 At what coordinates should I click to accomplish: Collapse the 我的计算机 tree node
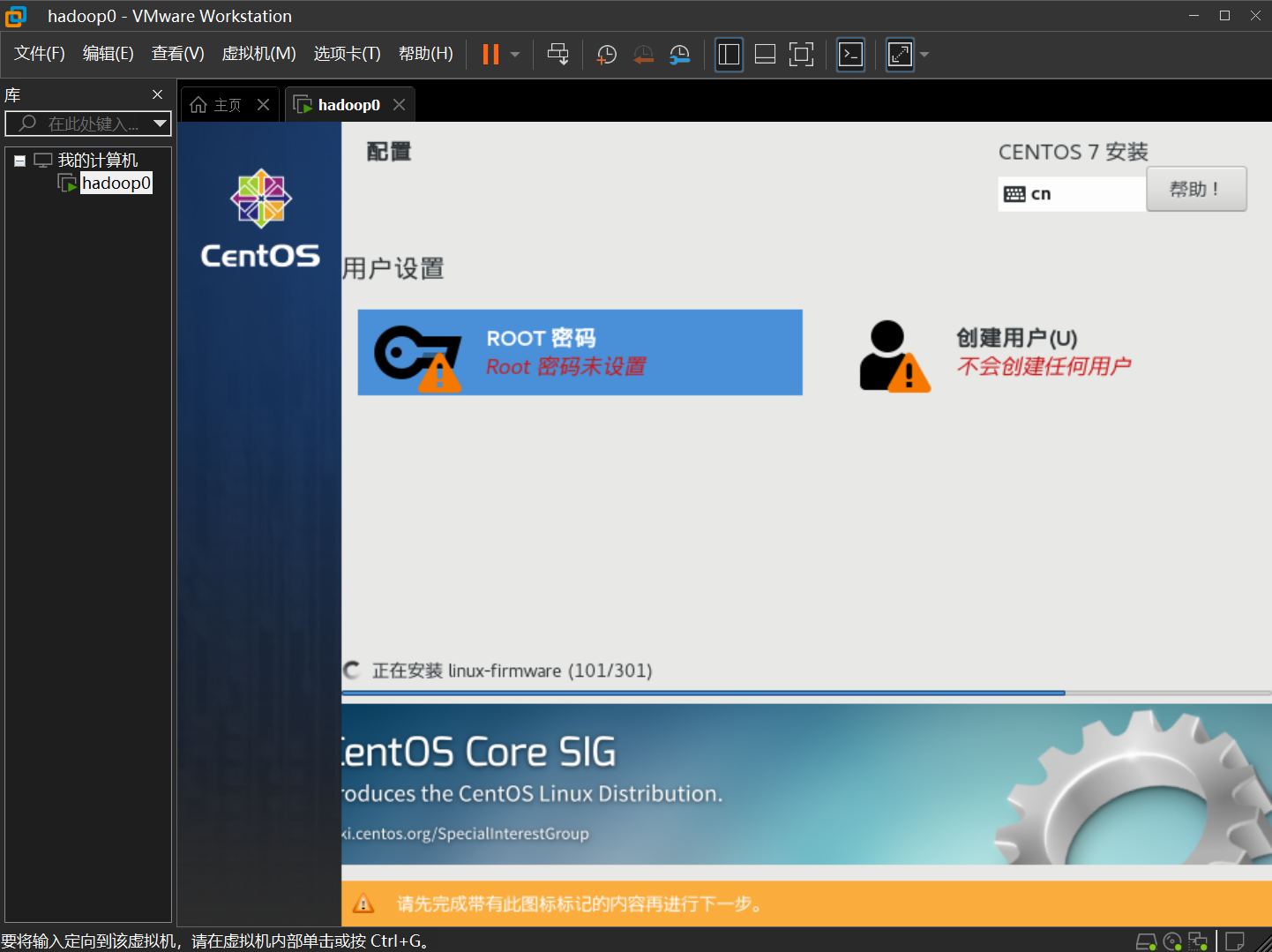pyautogui.click(x=19, y=161)
